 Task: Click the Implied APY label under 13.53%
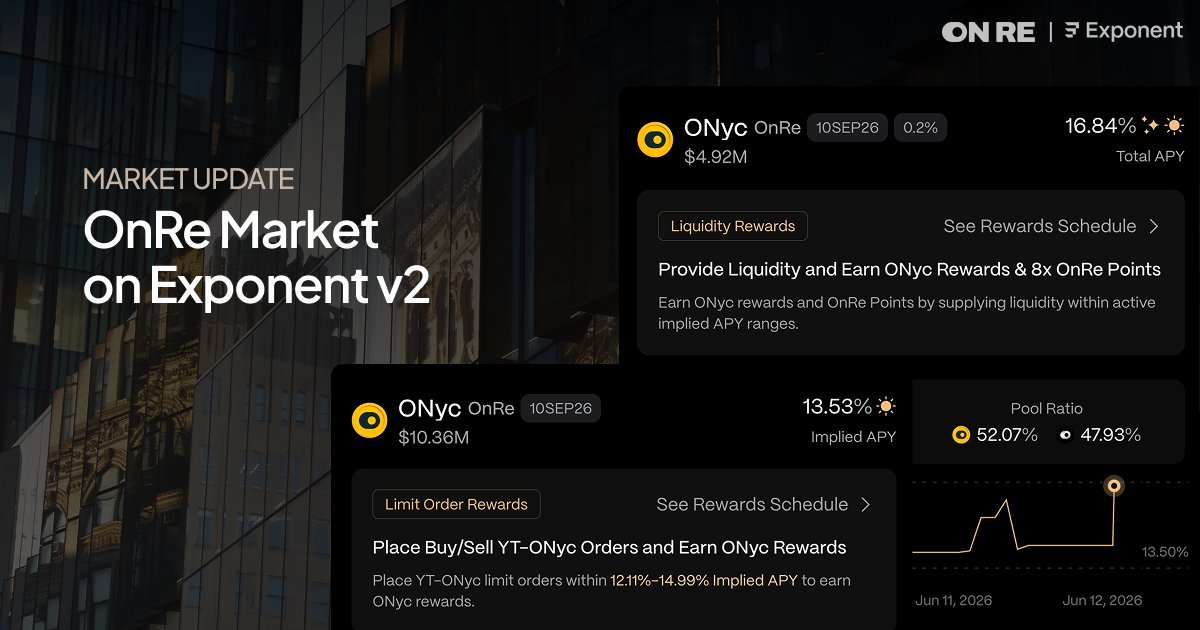click(x=853, y=437)
